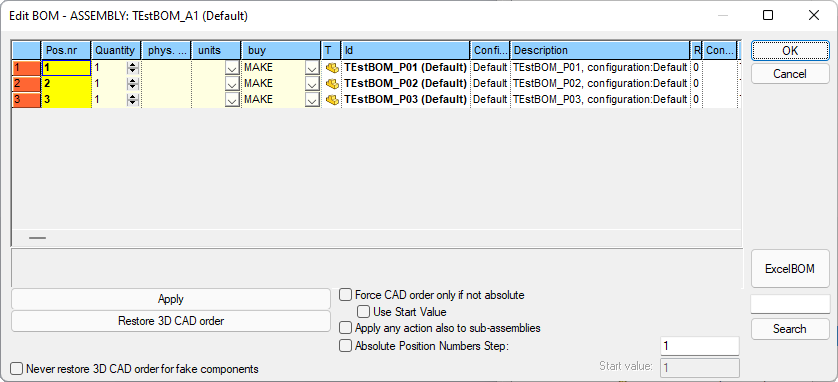Click the disabled Start value field

pyautogui.click(x=700, y=368)
